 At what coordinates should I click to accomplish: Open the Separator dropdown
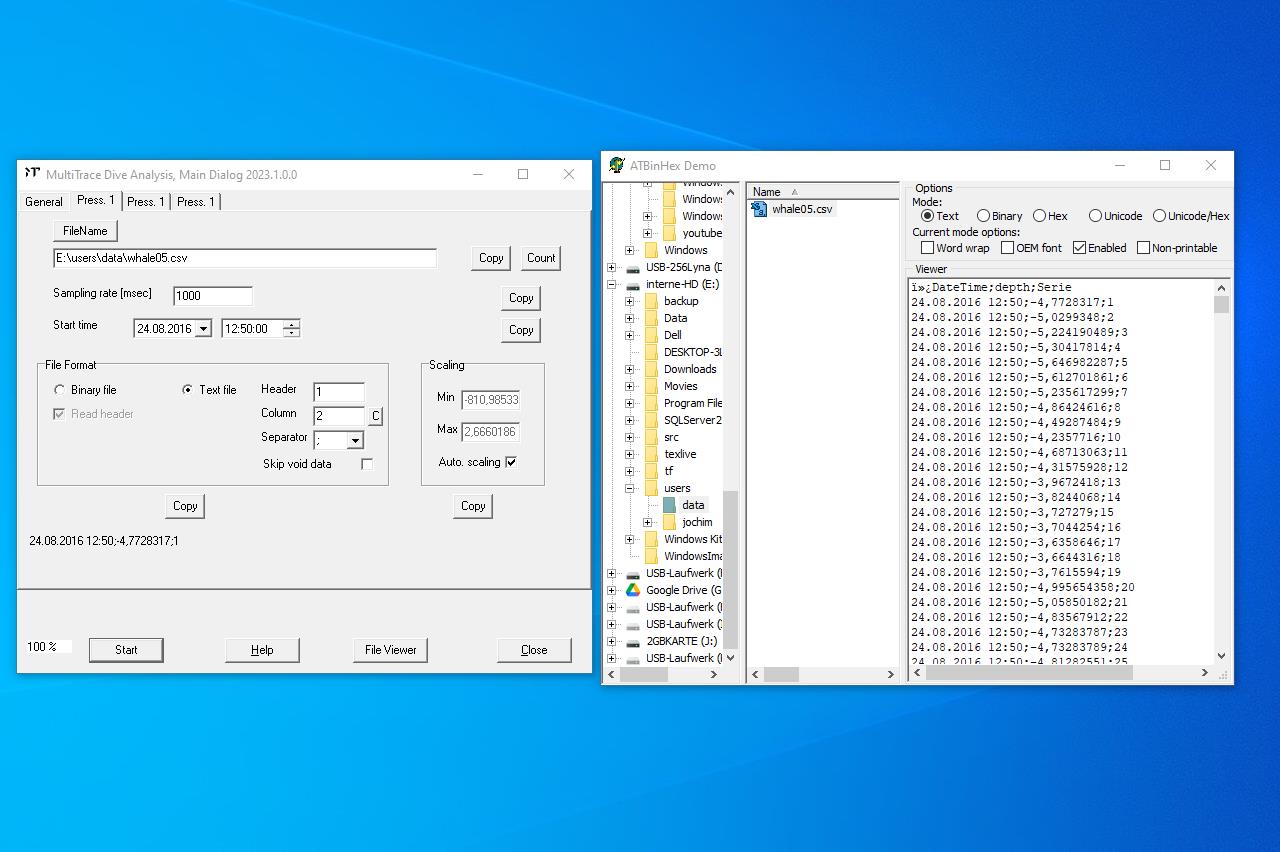coord(354,440)
